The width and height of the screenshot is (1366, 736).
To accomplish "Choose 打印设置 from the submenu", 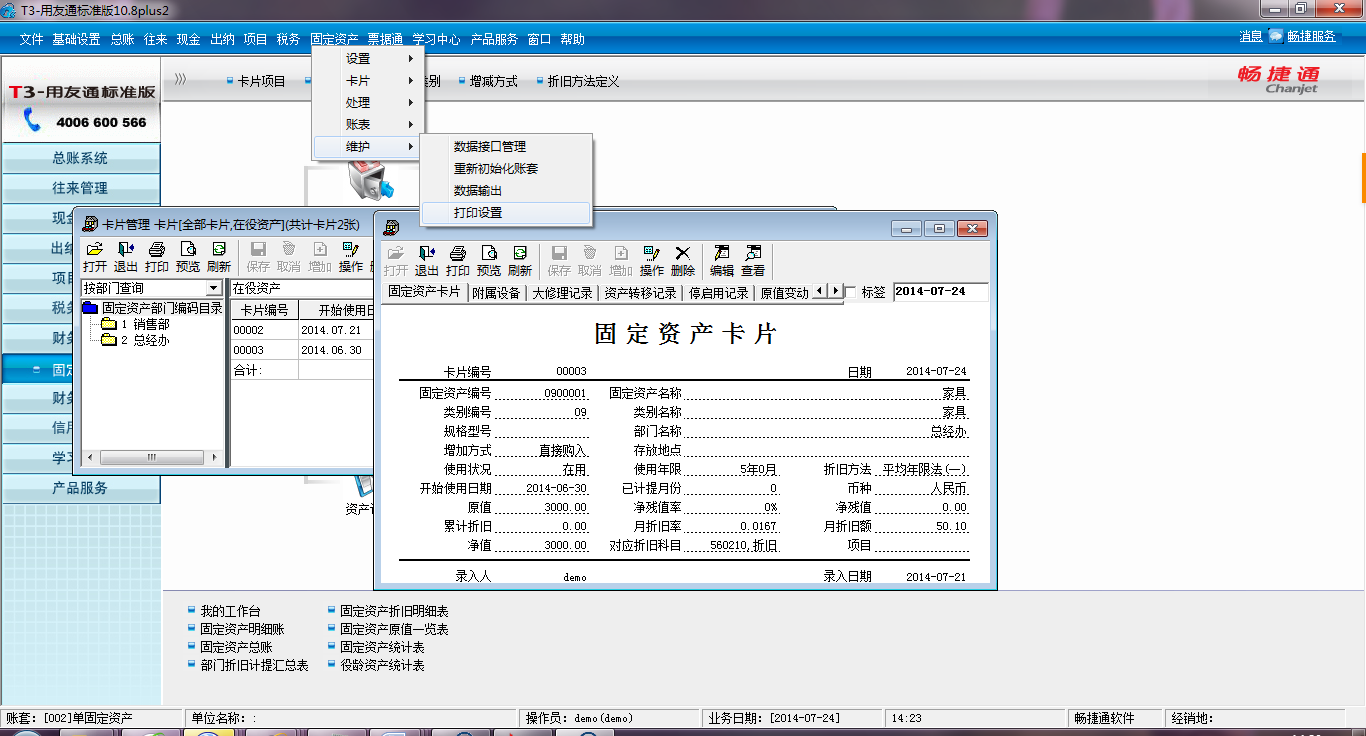I will (x=506, y=213).
